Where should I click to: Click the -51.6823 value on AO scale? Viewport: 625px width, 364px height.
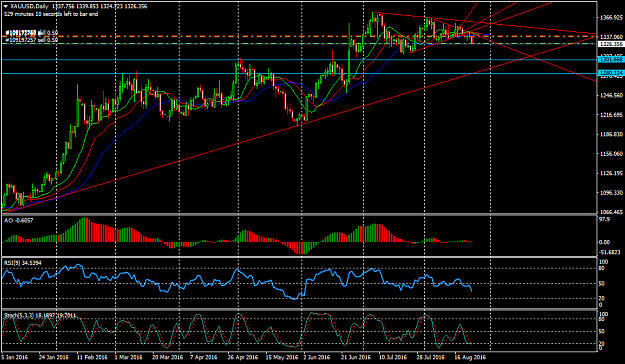pyautogui.click(x=610, y=252)
